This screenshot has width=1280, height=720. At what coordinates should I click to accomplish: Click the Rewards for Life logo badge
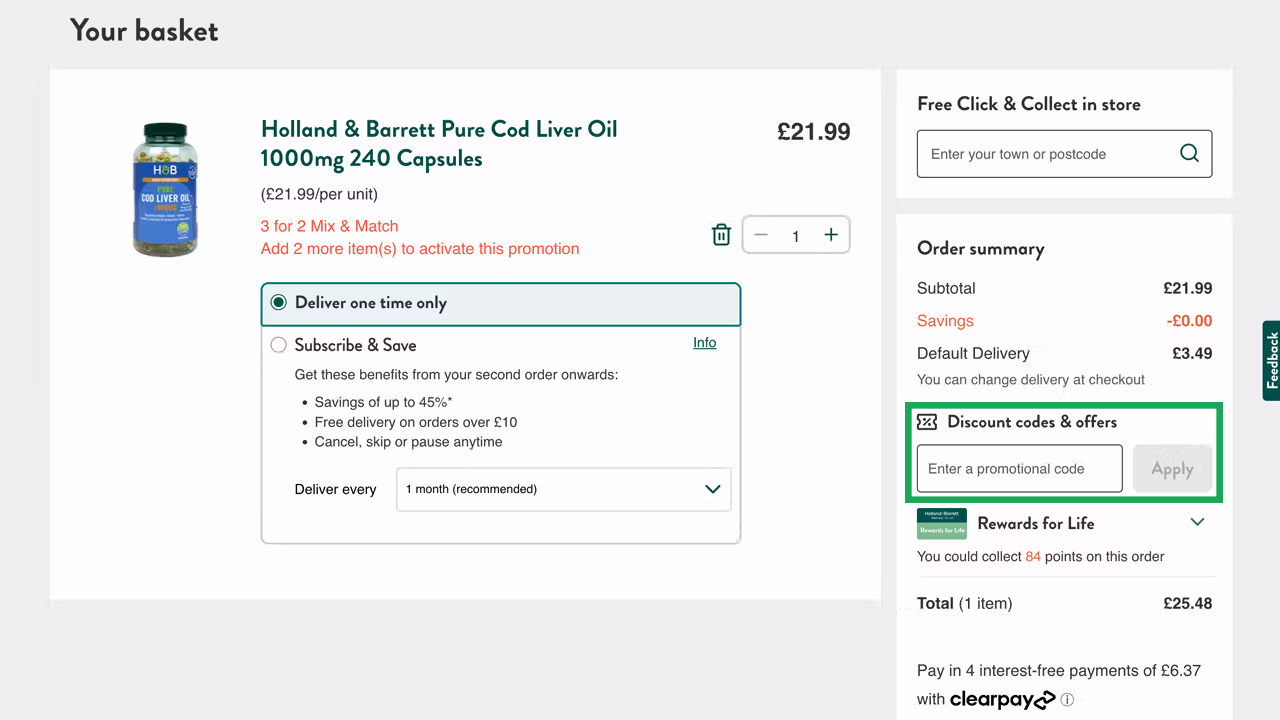[x=941, y=523]
